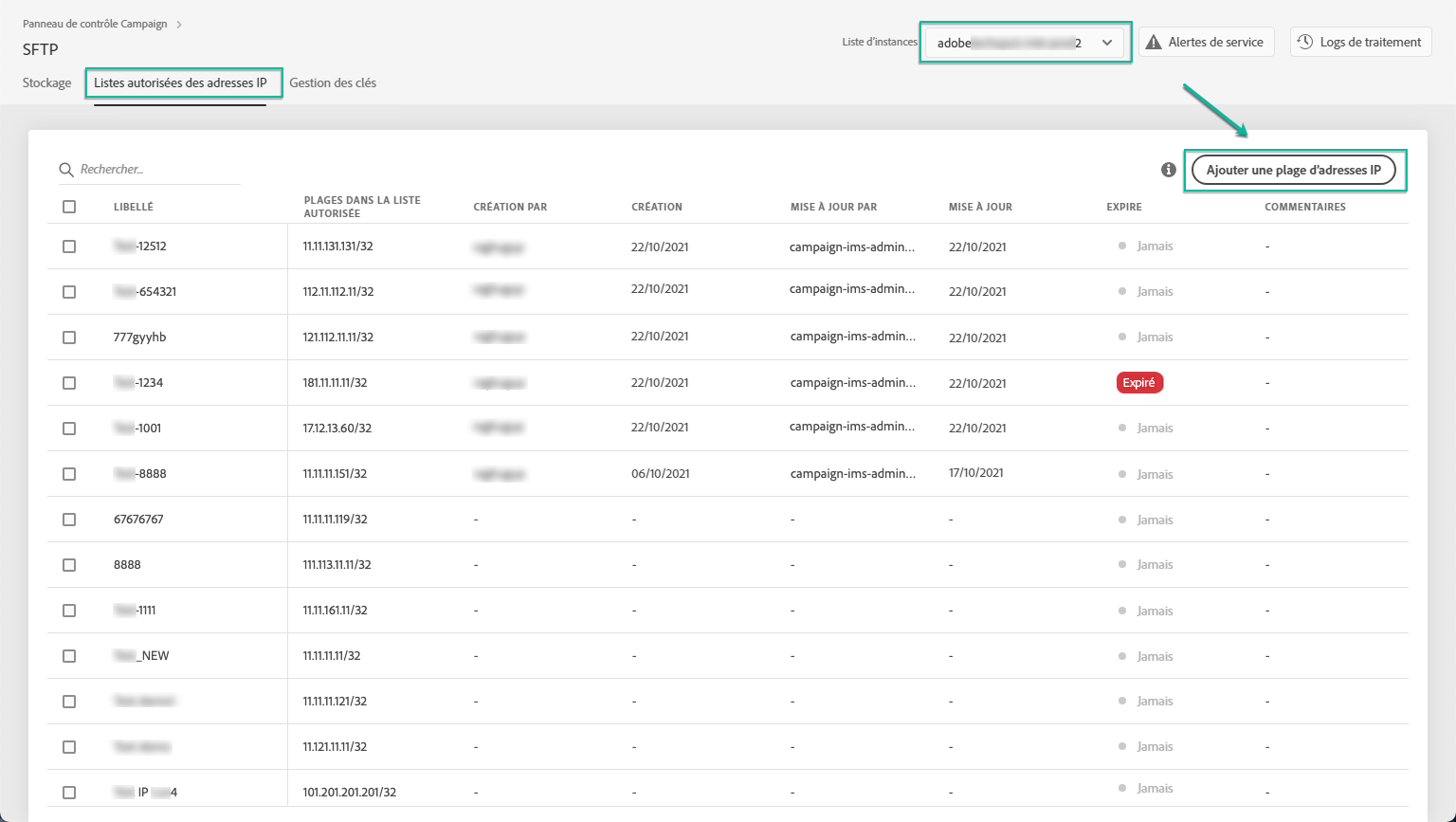Select the checkbox for label 8888
The width and height of the screenshot is (1456, 822).
click(69, 565)
